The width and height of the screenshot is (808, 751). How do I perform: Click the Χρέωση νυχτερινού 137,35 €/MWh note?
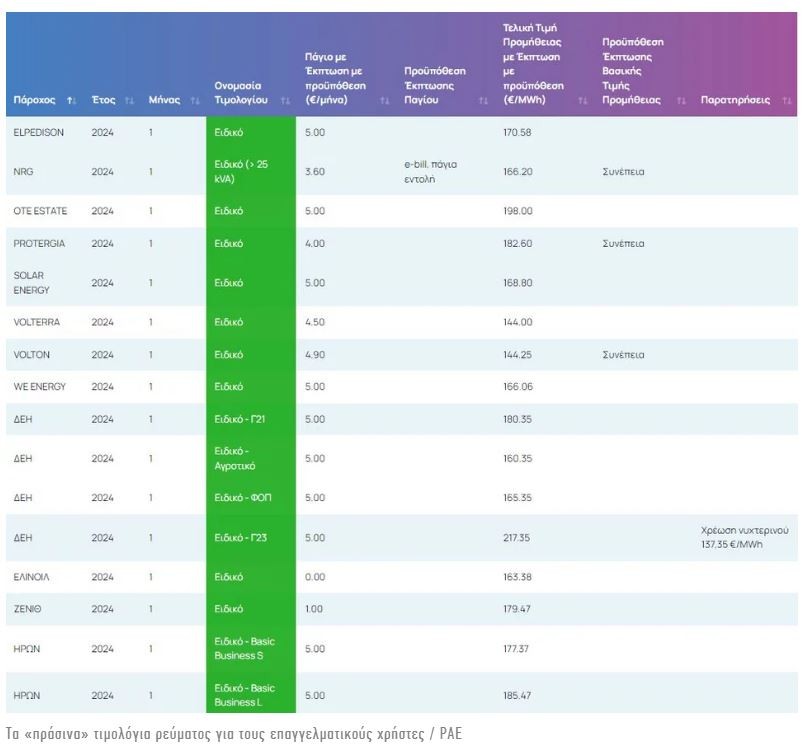pyautogui.click(x=745, y=538)
